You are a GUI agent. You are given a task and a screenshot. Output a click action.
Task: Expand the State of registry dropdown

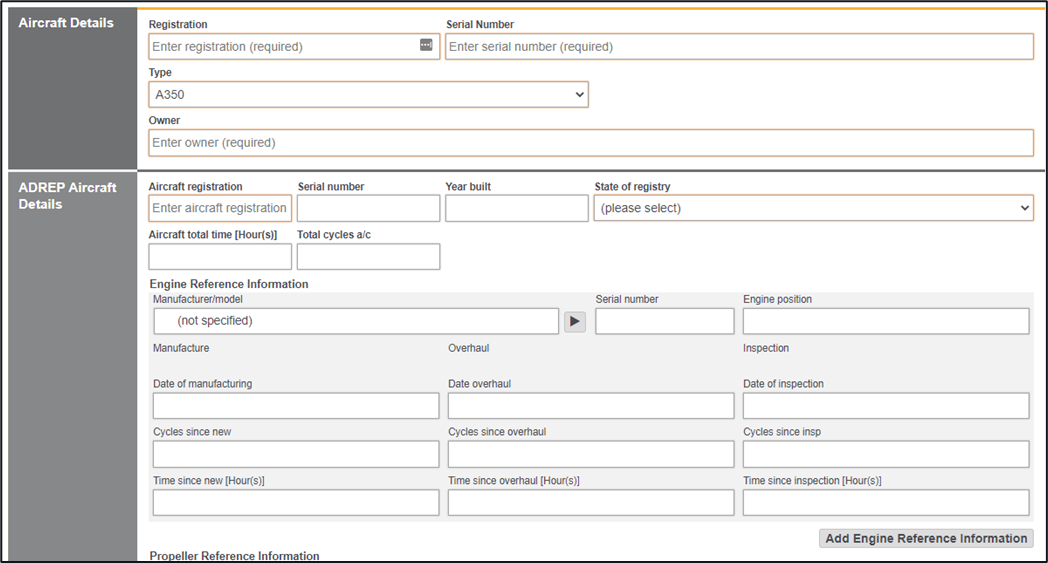click(x=813, y=208)
